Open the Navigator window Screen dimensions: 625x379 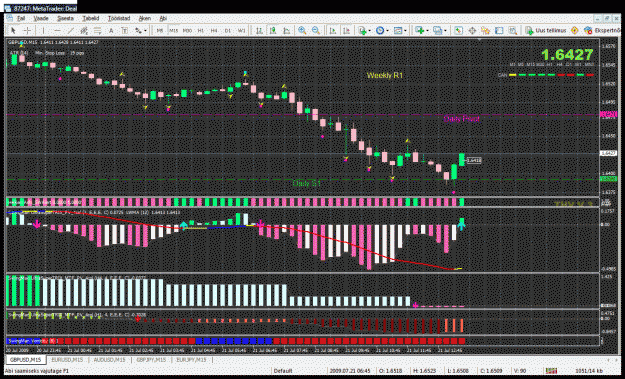pyautogui.click(x=485, y=30)
